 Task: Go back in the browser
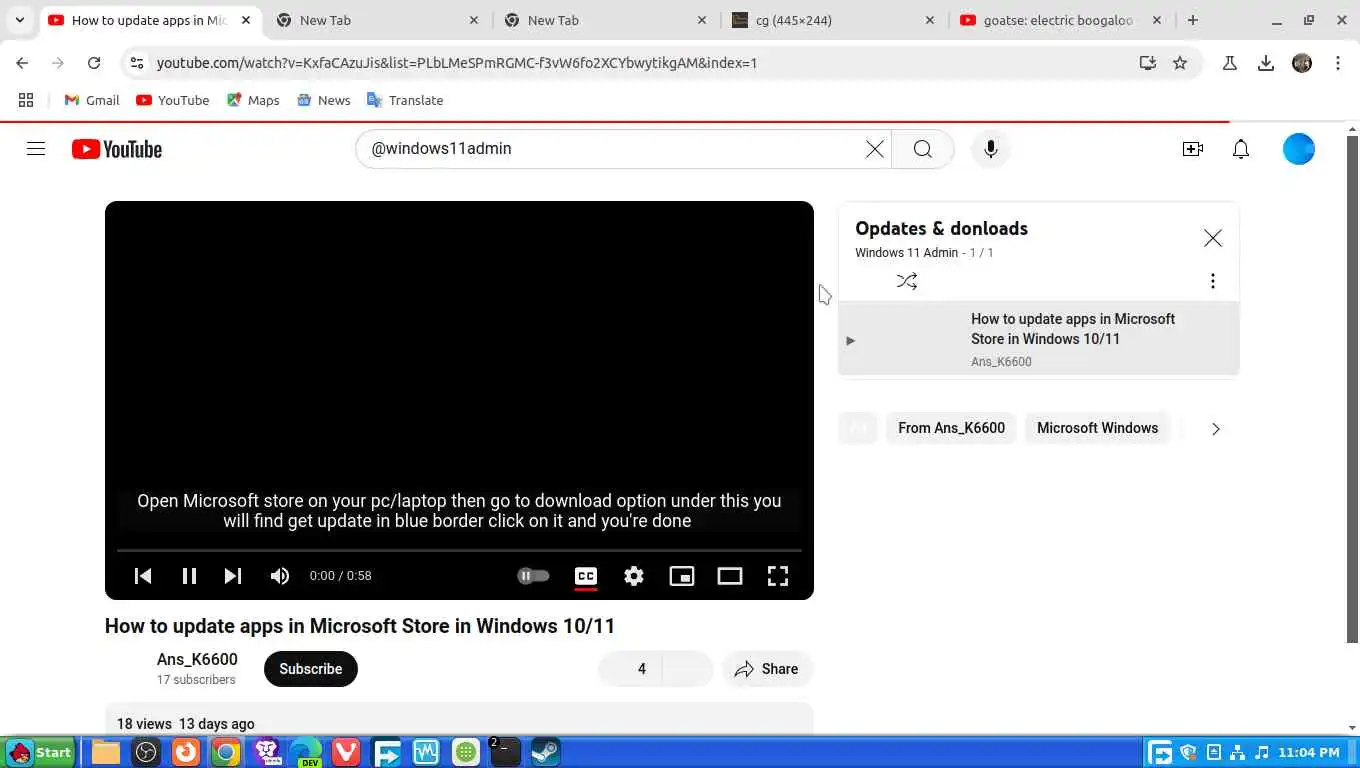pyautogui.click(x=22, y=63)
